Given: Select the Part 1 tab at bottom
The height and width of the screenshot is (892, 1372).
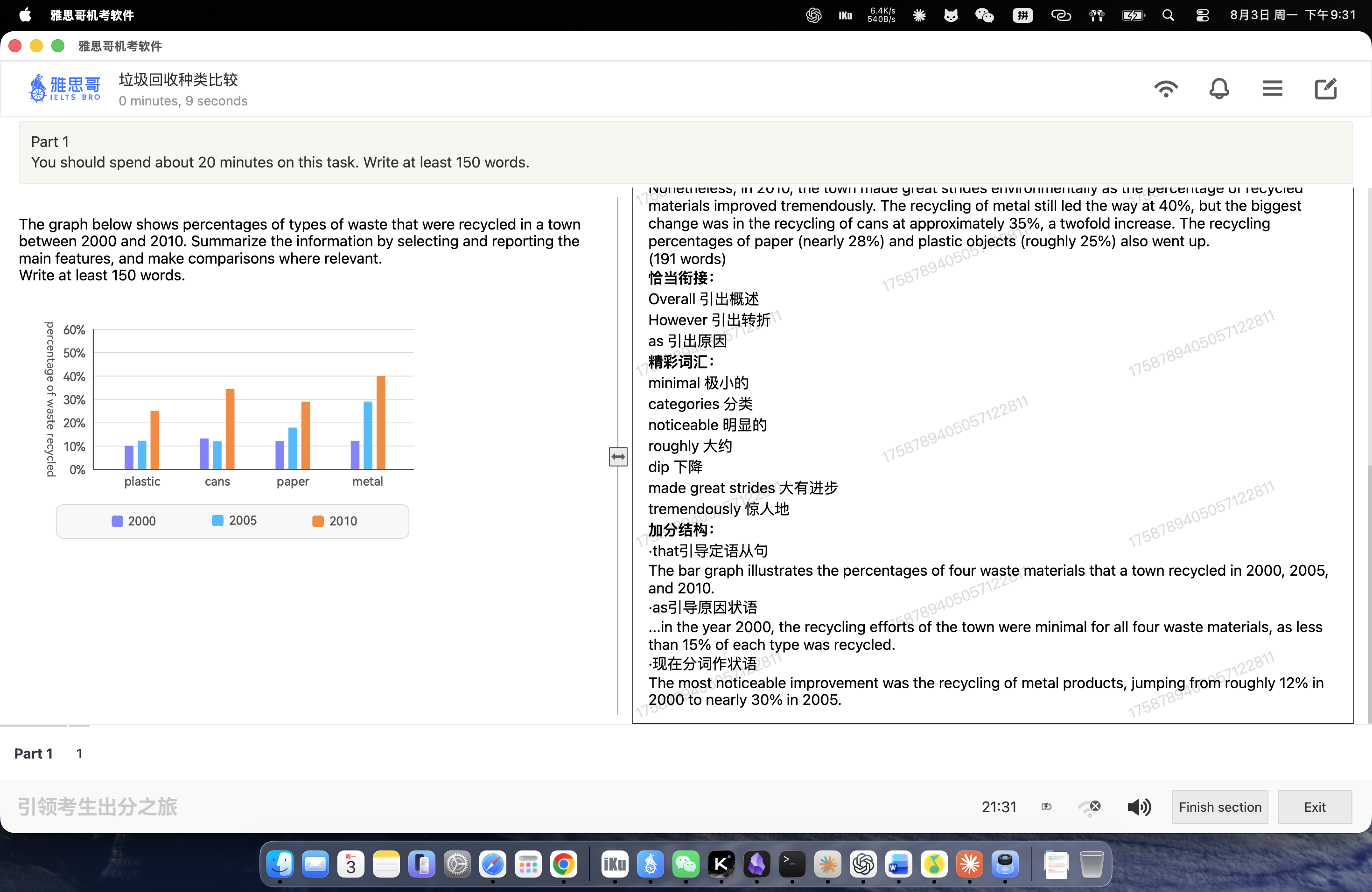Looking at the screenshot, I should point(34,754).
